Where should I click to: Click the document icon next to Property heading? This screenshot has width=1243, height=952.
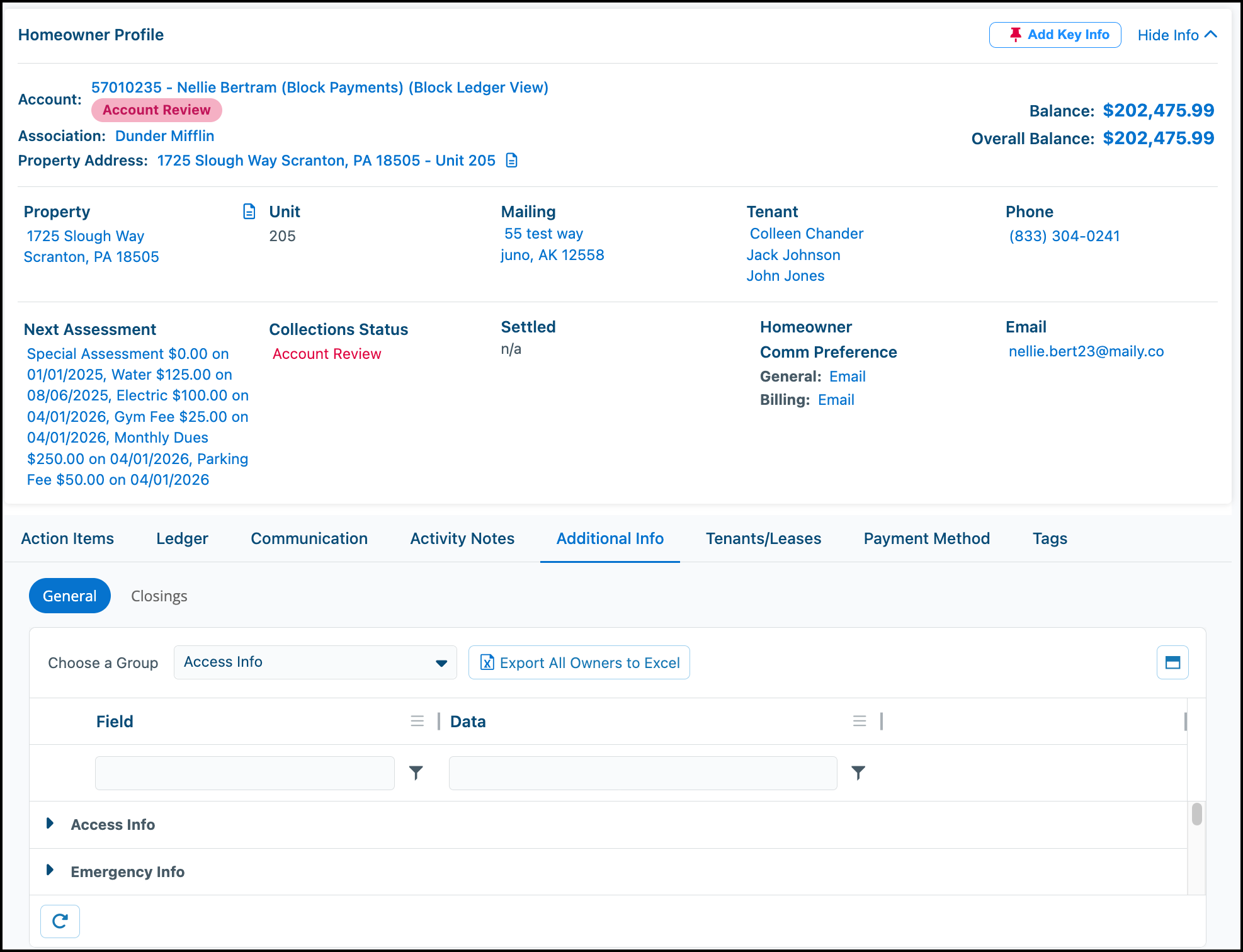tap(249, 212)
